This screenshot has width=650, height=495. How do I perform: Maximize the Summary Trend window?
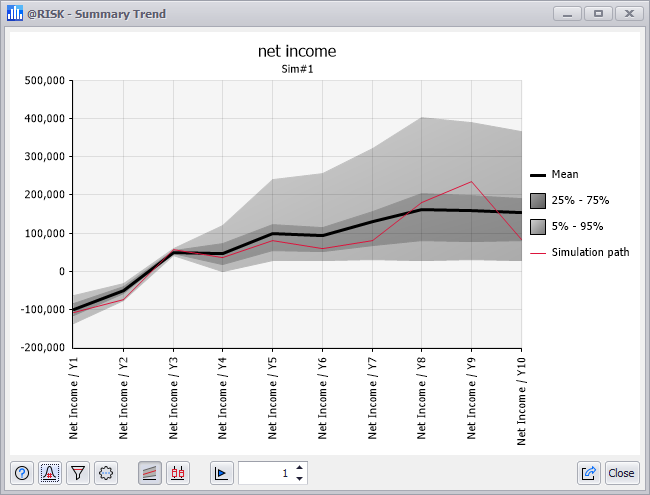(599, 14)
